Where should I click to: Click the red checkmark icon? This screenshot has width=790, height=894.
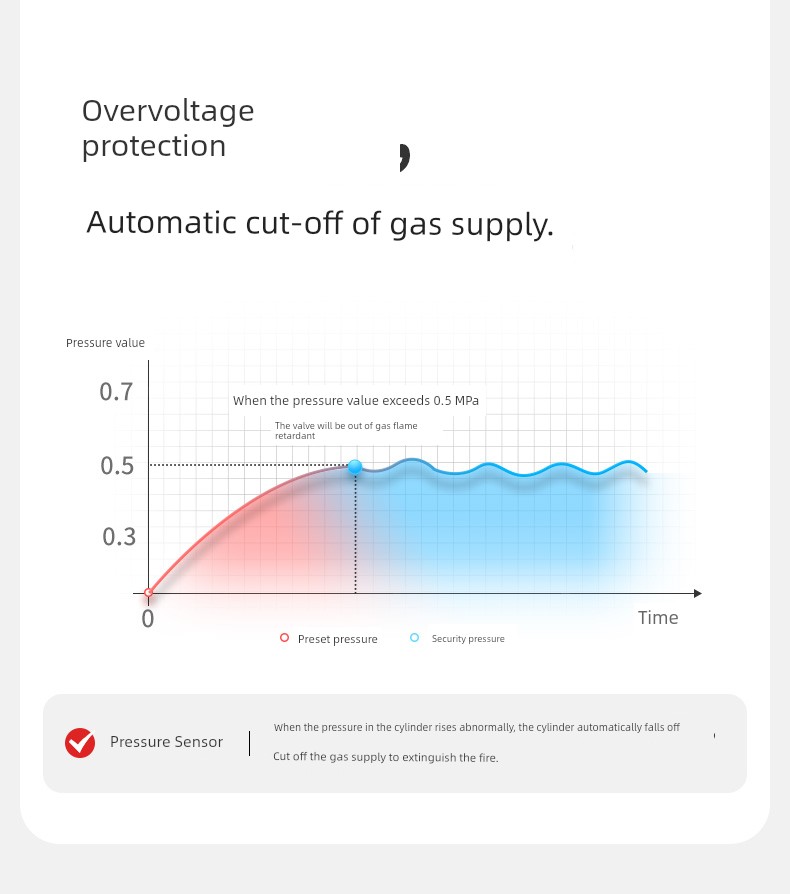click(80, 742)
